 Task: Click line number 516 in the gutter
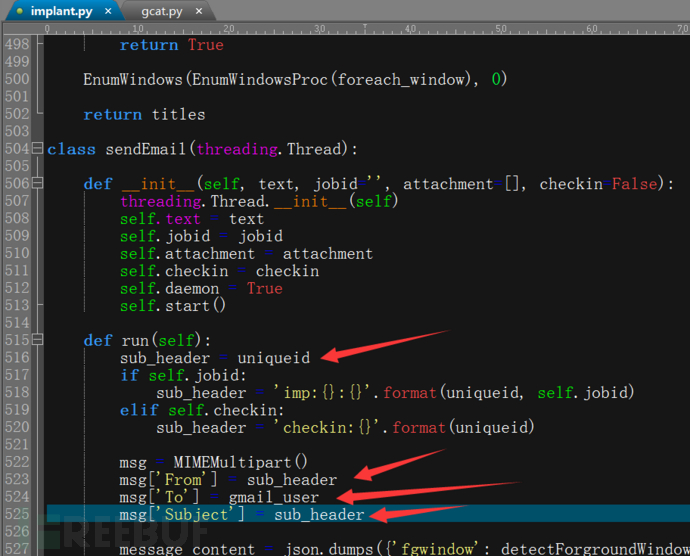pyautogui.click(x=17, y=357)
